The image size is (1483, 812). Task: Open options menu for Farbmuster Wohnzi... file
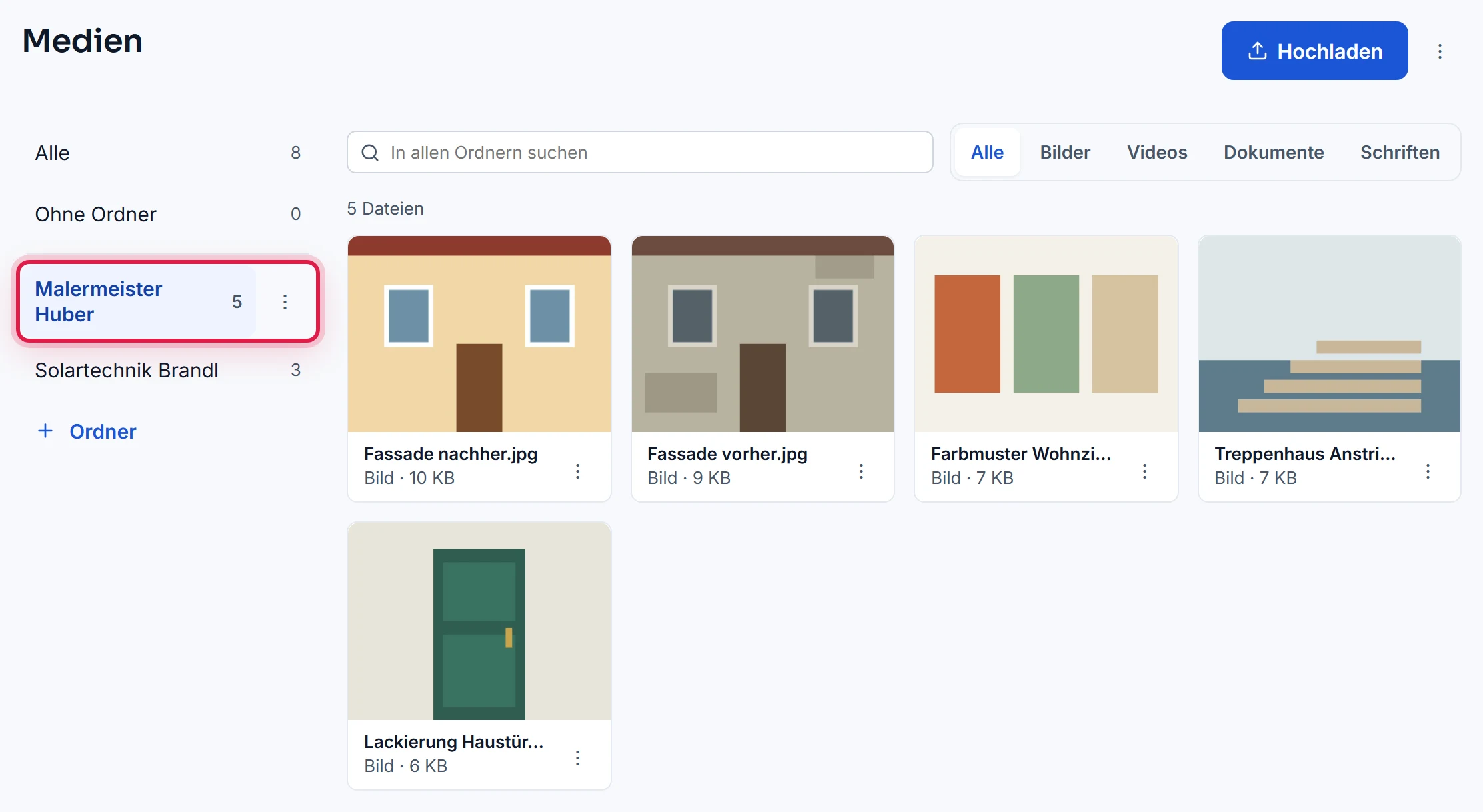1144,471
